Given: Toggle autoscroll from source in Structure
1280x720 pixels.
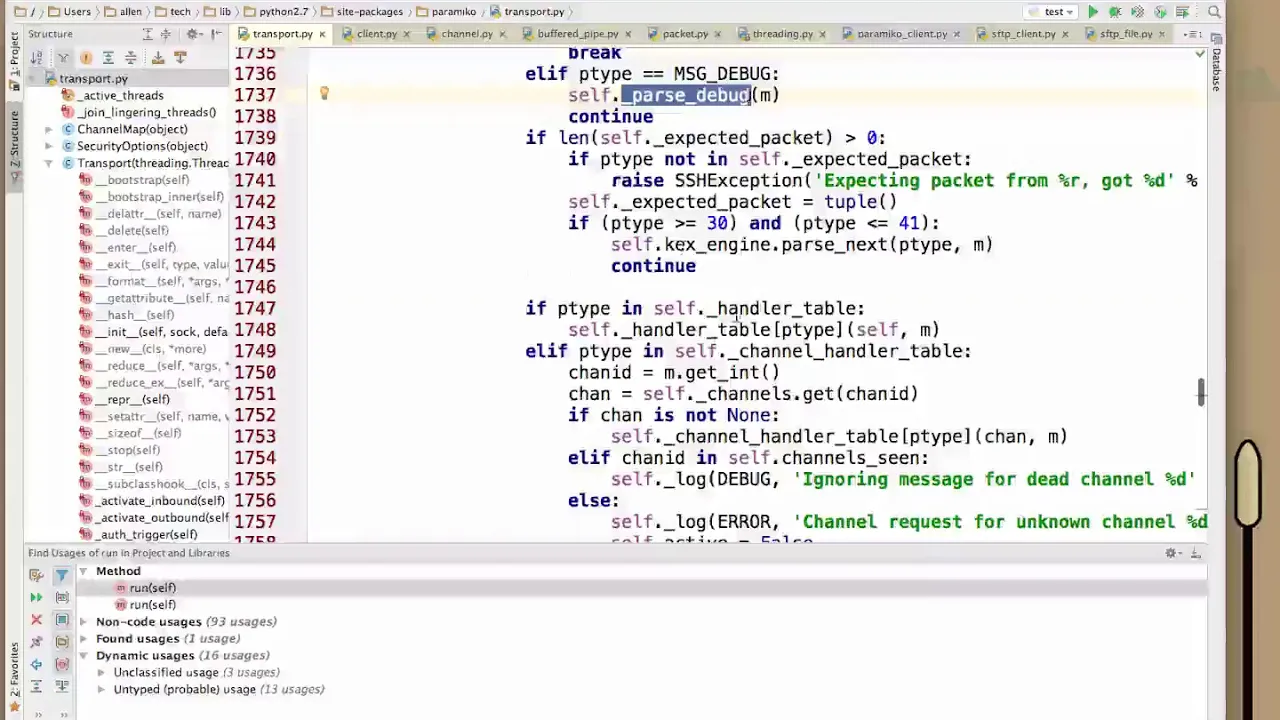Looking at the screenshot, I should click(180, 58).
